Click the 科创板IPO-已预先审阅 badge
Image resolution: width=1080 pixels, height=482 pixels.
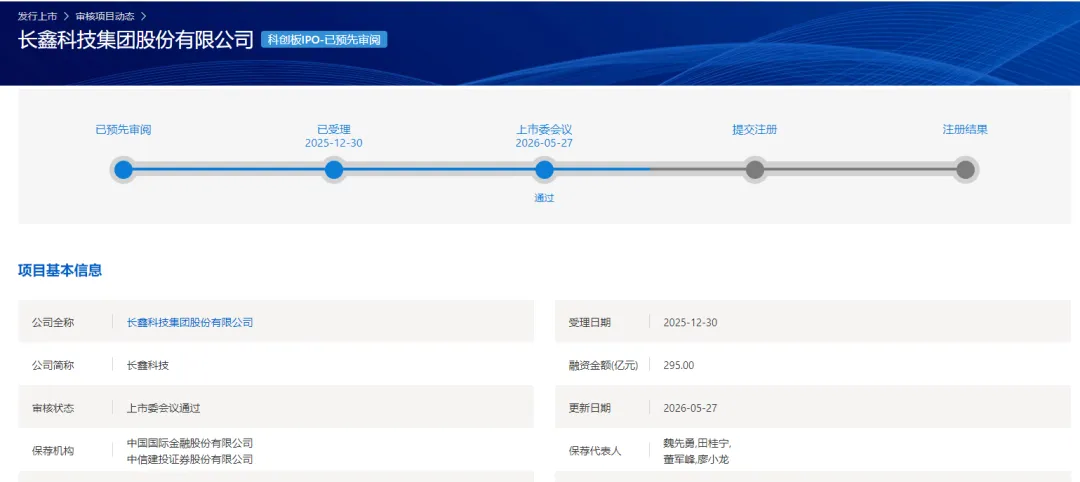point(324,39)
